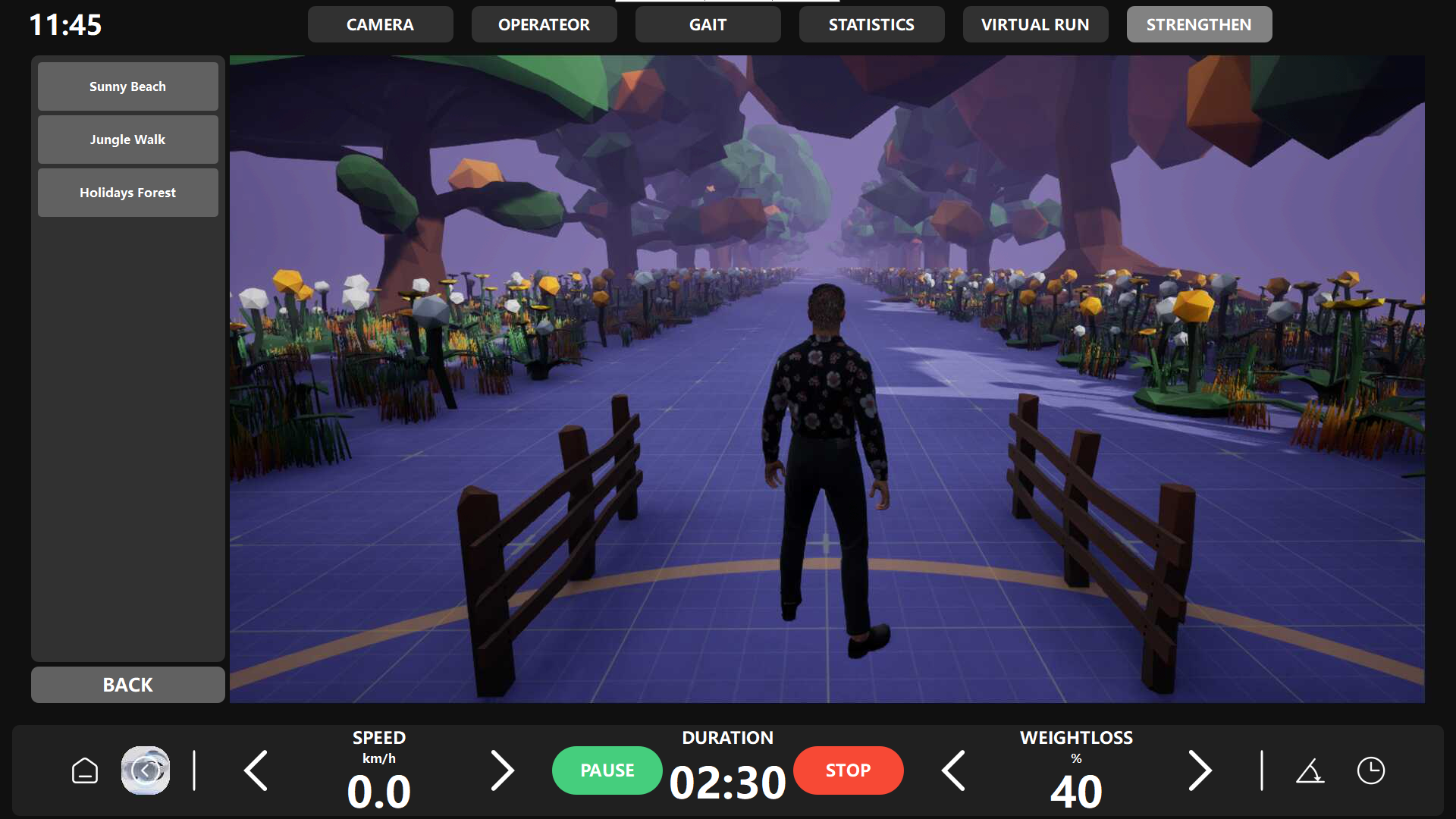Select the STRENGTHEN tab
The image size is (1456, 819).
[x=1199, y=24]
